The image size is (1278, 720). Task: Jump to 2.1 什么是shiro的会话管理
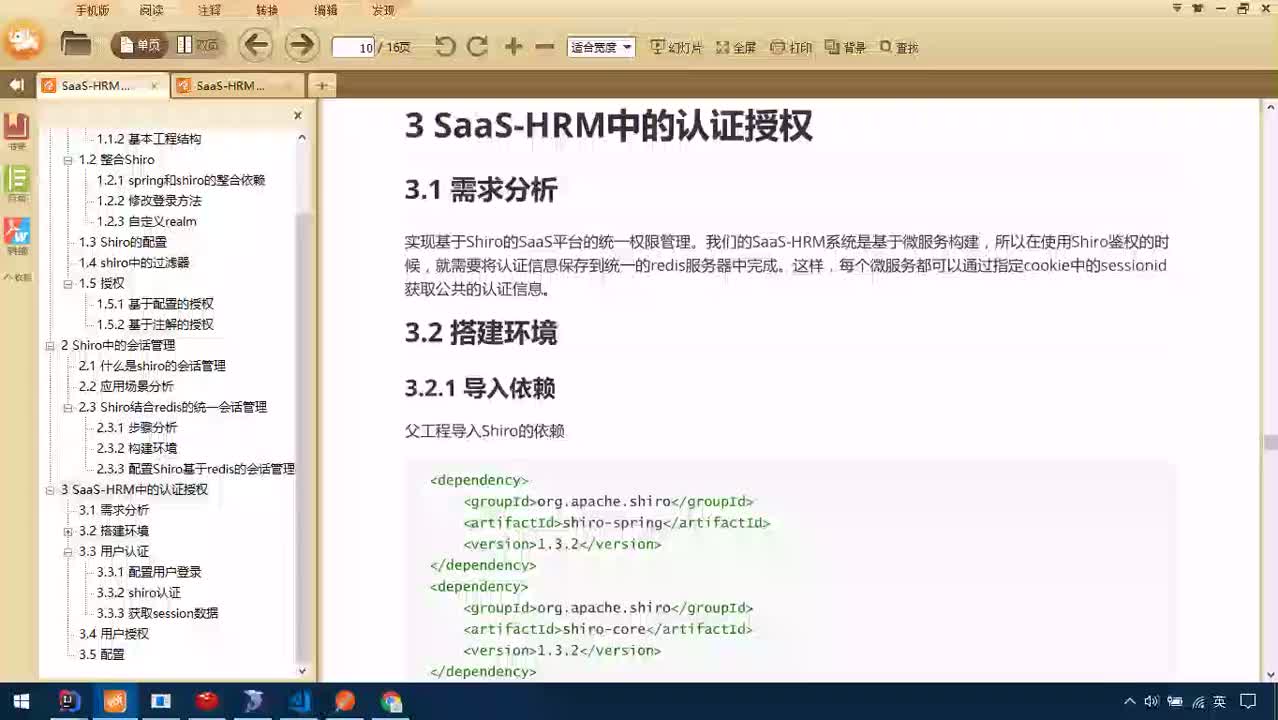tap(152, 366)
